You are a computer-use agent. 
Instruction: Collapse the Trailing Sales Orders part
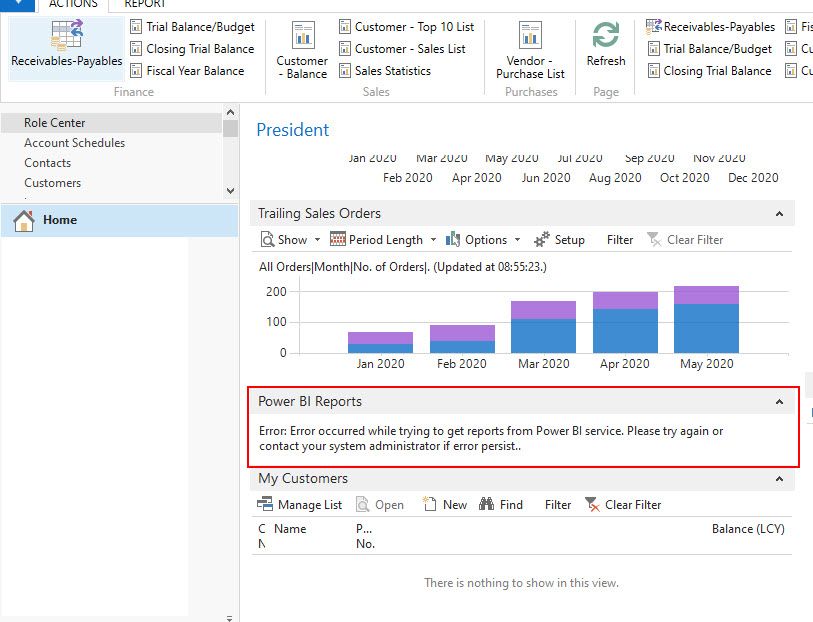779,214
